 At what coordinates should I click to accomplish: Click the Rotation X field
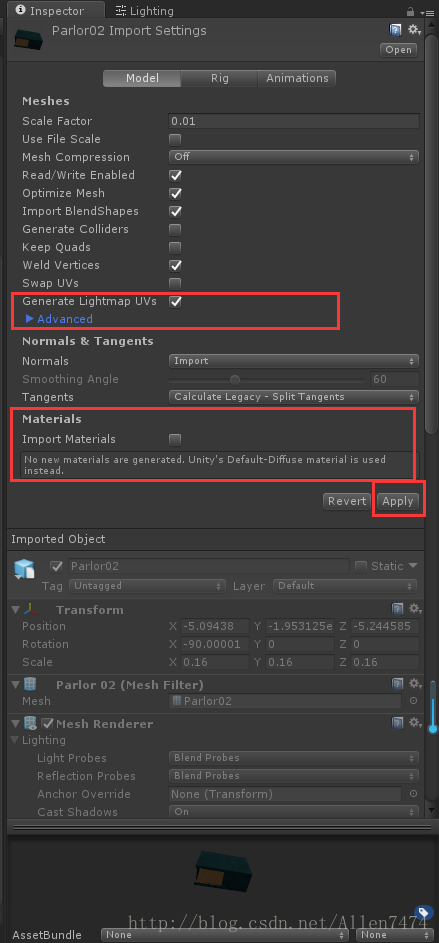click(x=215, y=645)
